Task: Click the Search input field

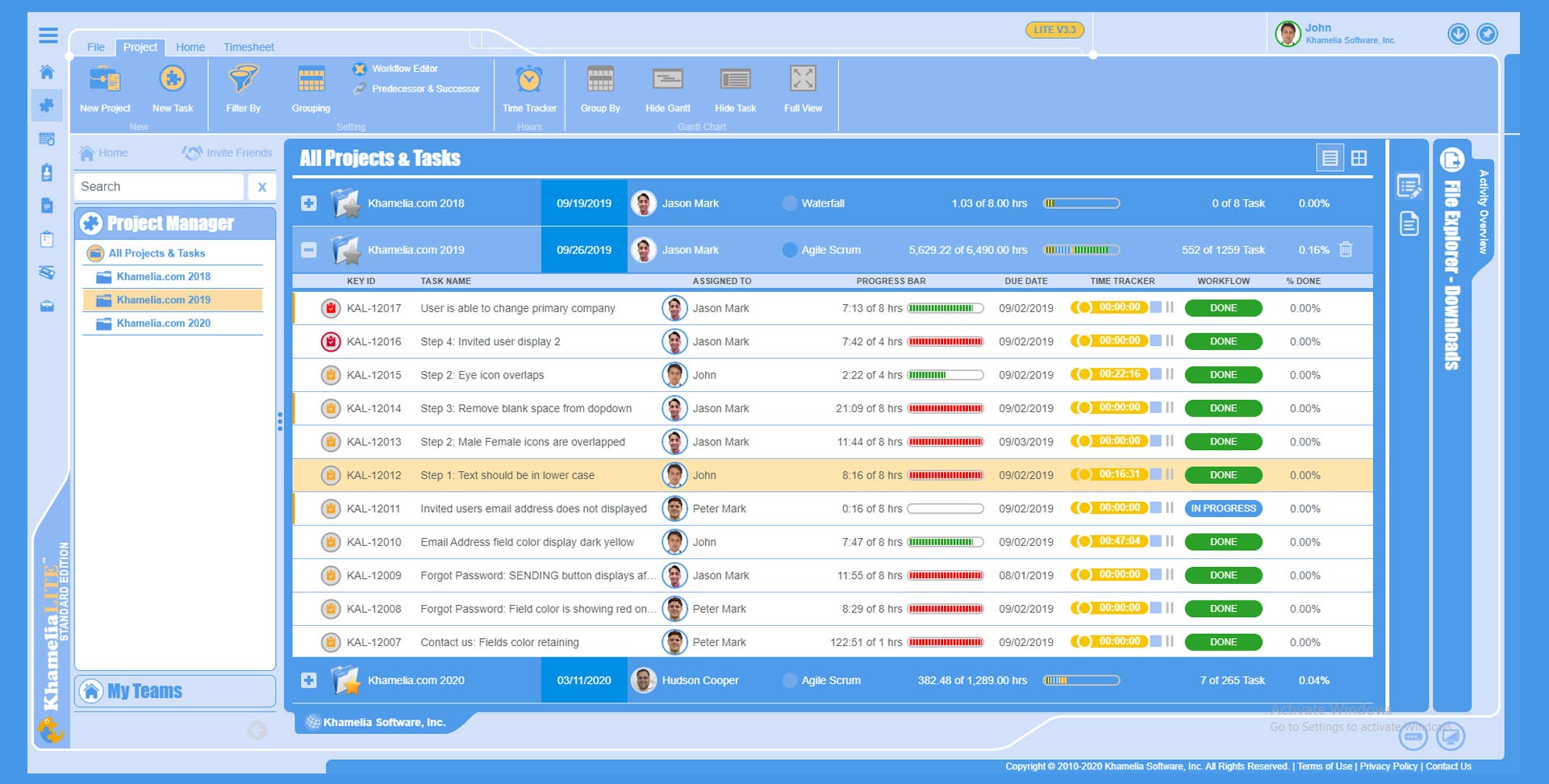Action: (x=159, y=187)
